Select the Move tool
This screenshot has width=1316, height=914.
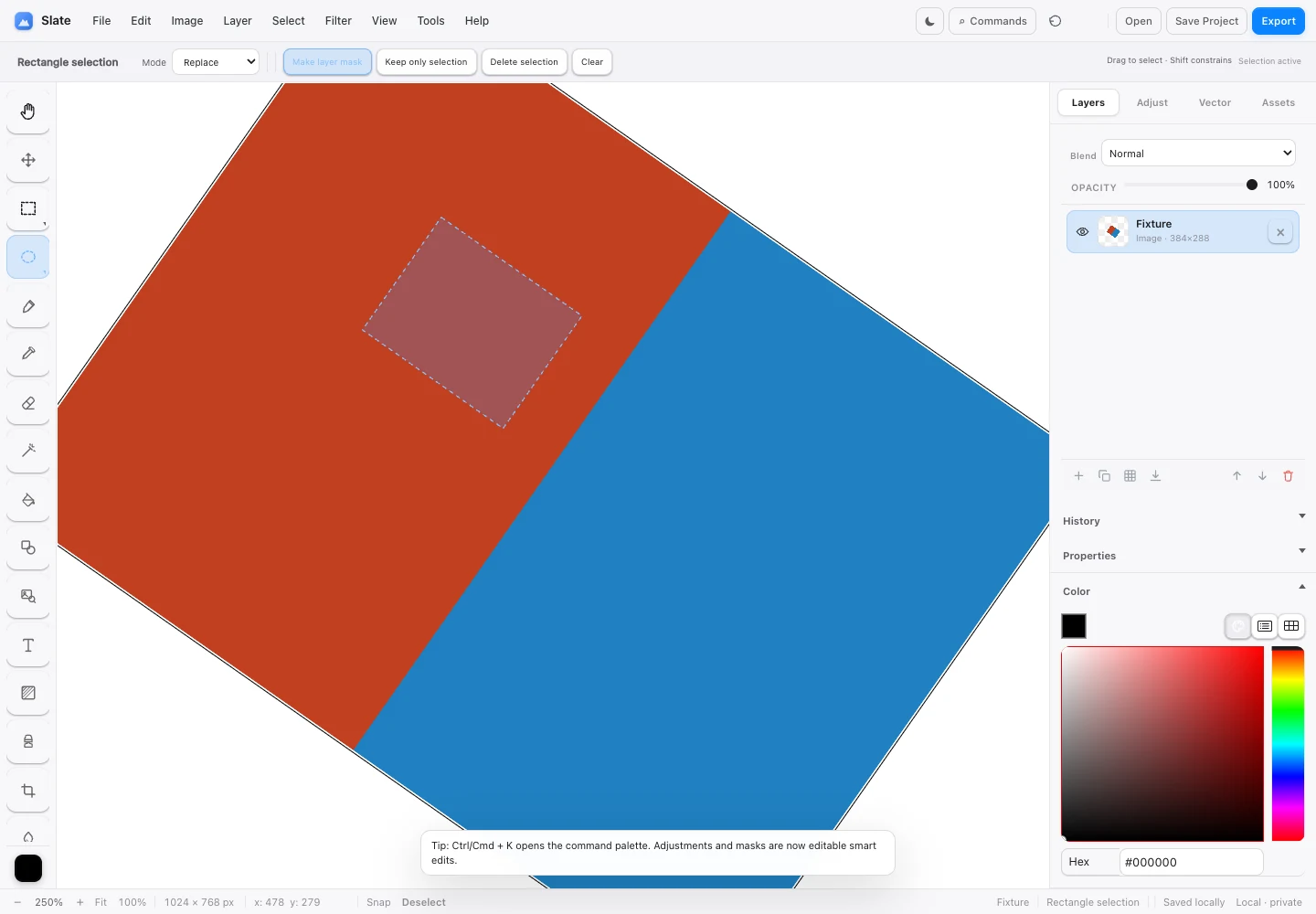click(x=28, y=160)
